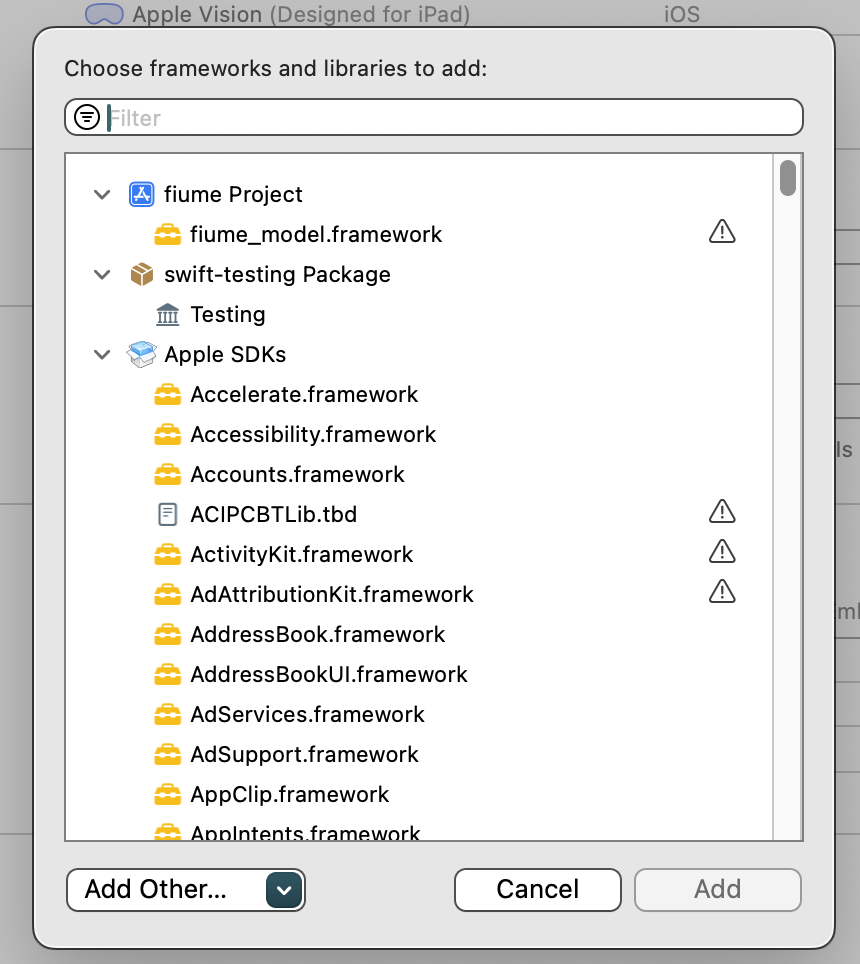The width and height of the screenshot is (860, 964).
Task: Click the AdSupport.framework toolbox icon
Action: tap(168, 754)
